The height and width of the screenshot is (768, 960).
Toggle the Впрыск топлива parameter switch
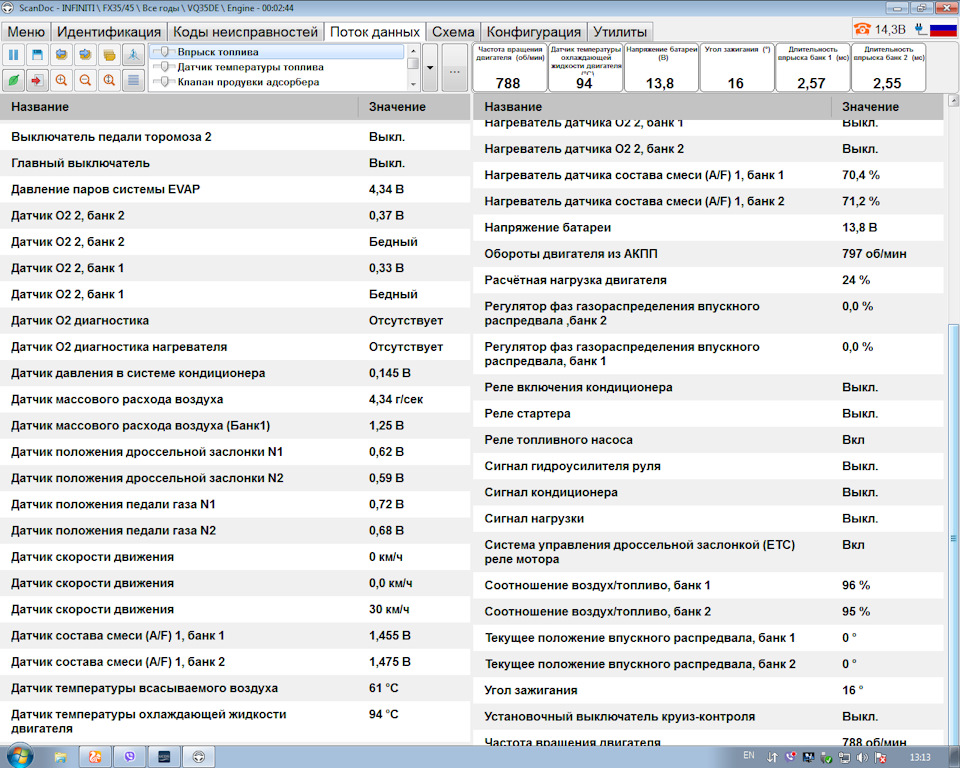tap(162, 52)
